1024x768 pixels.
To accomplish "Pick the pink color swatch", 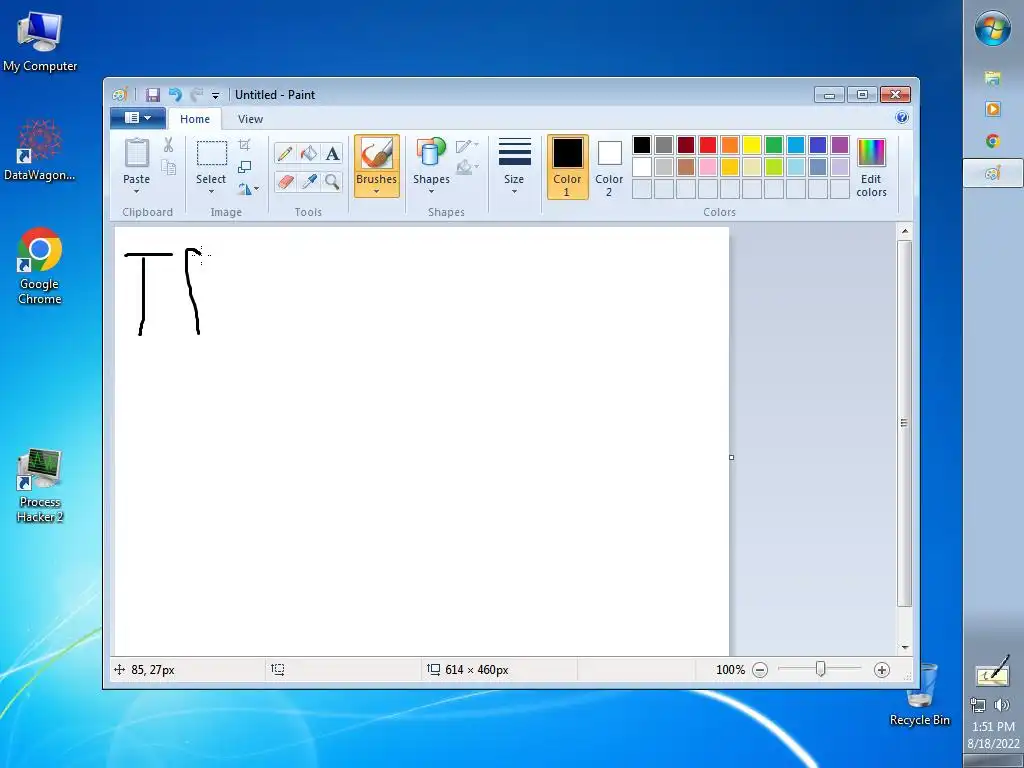I will pyautogui.click(x=708, y=167).
